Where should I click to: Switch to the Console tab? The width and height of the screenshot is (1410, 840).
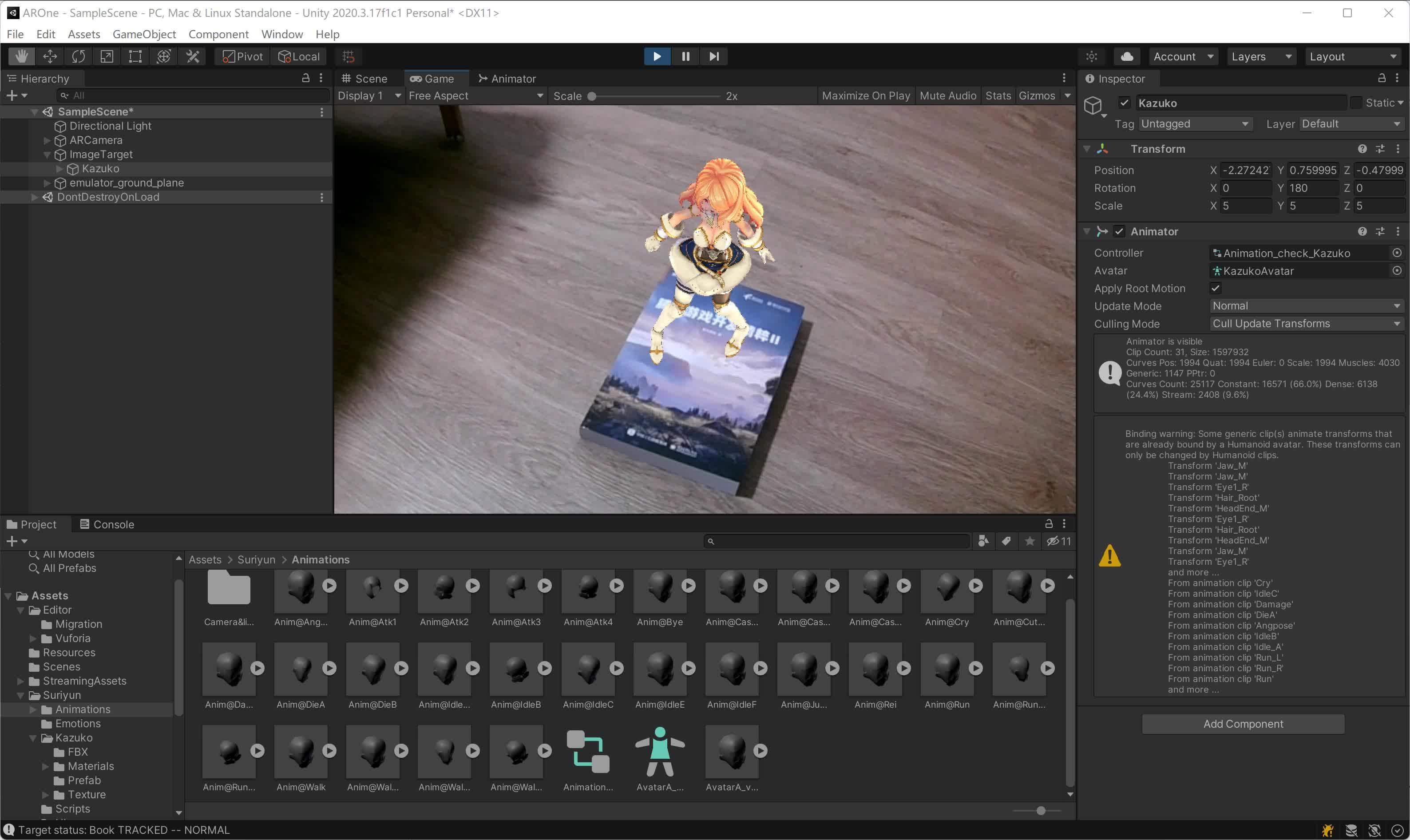[x=107, y=524]
